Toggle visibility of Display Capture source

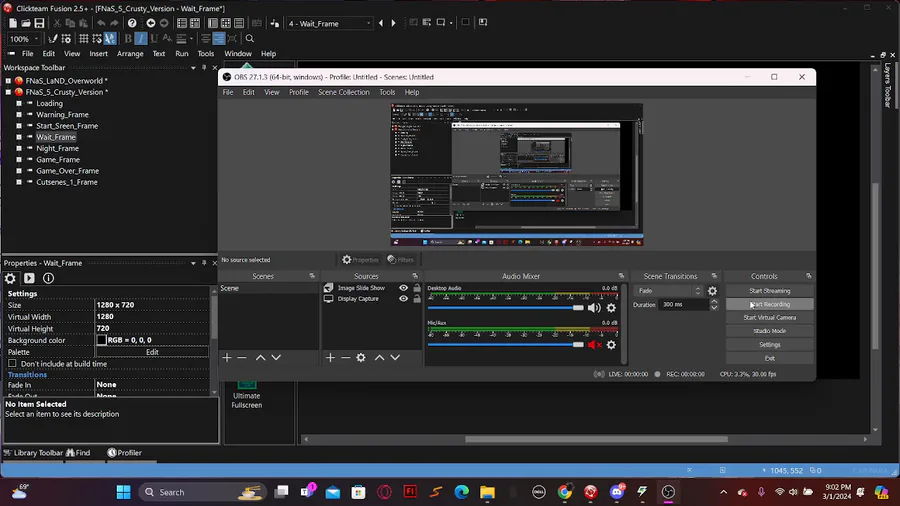click(x=404, y=299)
